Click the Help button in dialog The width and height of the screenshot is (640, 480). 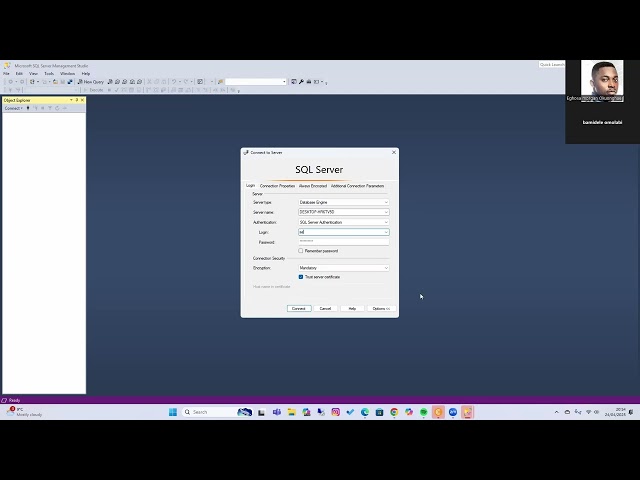(352, 309)
